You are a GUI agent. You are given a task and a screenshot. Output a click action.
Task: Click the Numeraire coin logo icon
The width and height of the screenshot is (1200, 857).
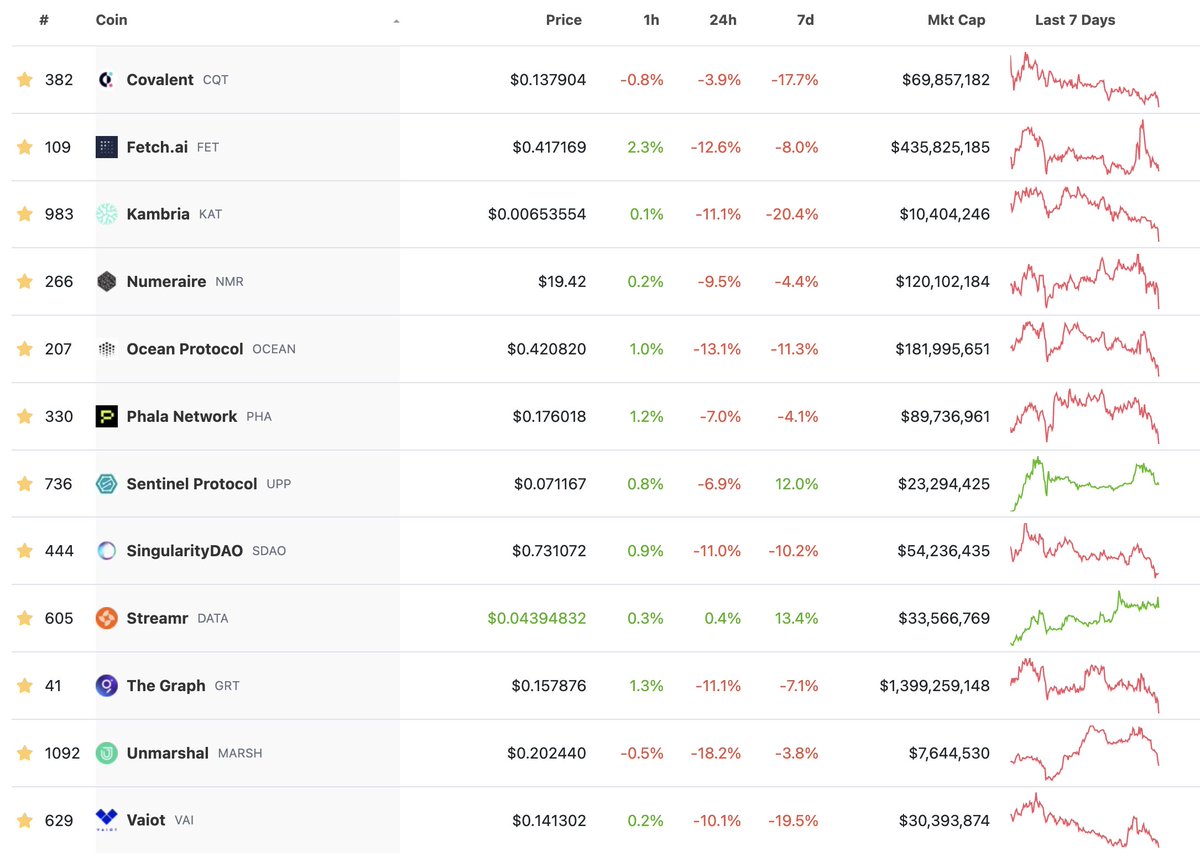pyautogui.click(x=106, y=282)
